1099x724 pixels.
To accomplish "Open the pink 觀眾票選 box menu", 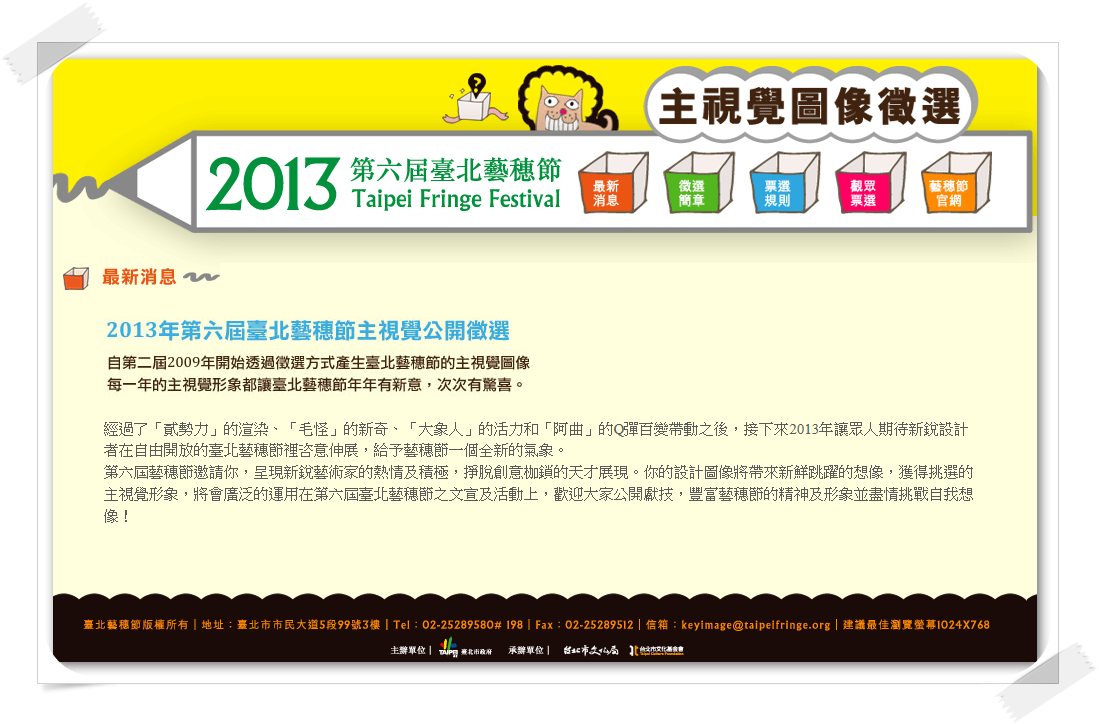I will click(870, 184).
